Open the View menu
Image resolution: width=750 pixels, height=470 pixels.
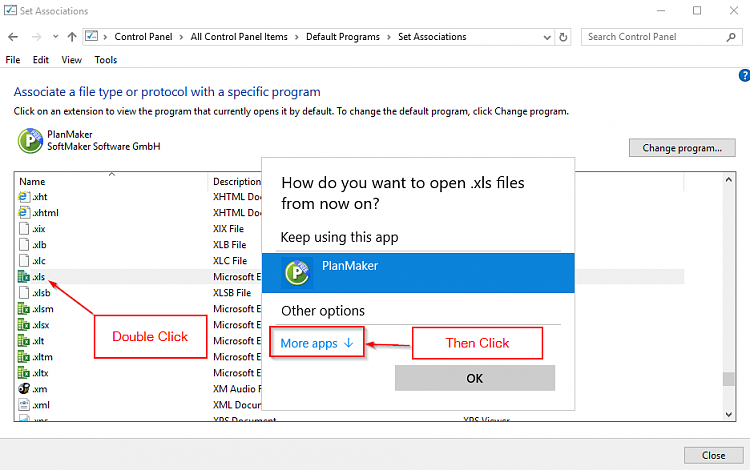click(x=72, y=60)
